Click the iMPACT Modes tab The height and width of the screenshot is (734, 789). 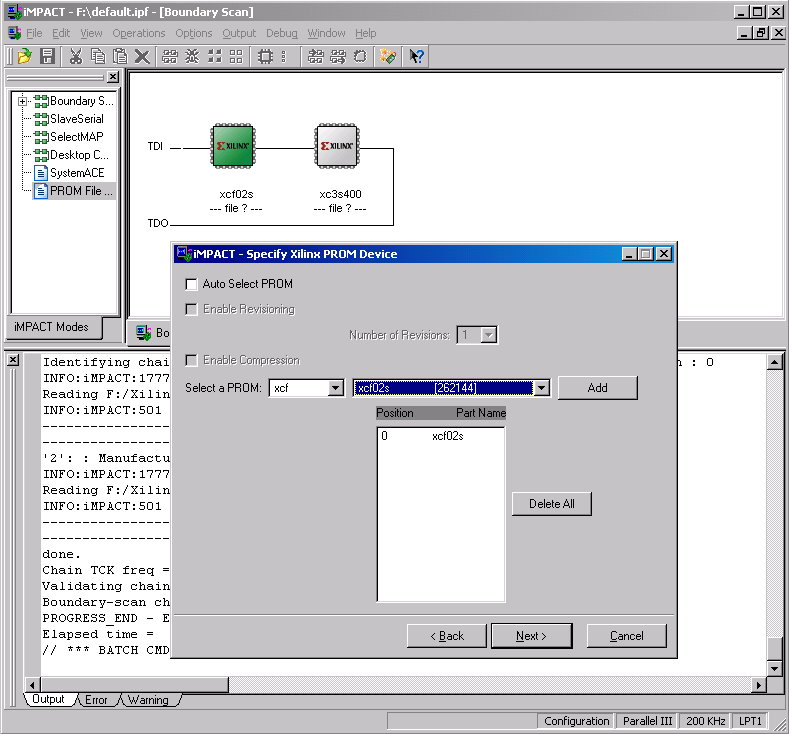(x=51, y=327)
